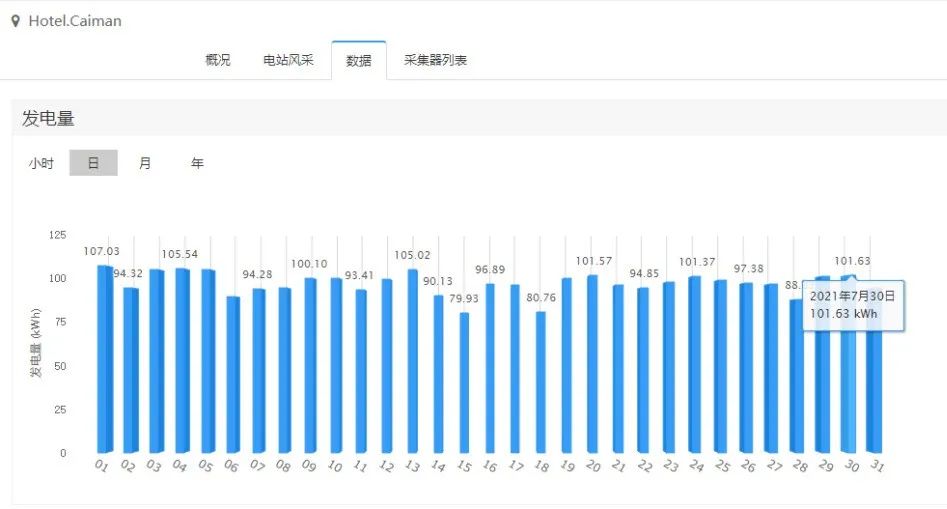Switch chart granularity to 小时
947x509 pixels.
[41, 163]
